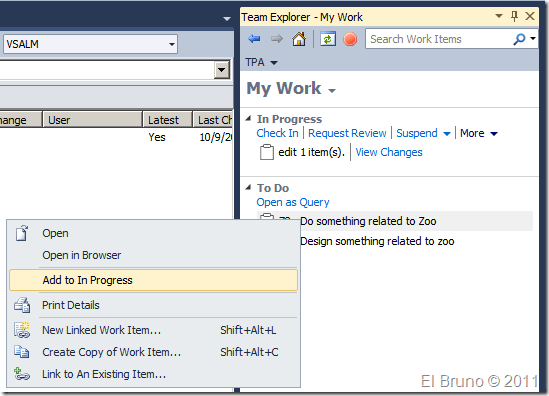Expand the My Work page title dropdown
Screen dimensions: 549x396
tap(332, 91)
